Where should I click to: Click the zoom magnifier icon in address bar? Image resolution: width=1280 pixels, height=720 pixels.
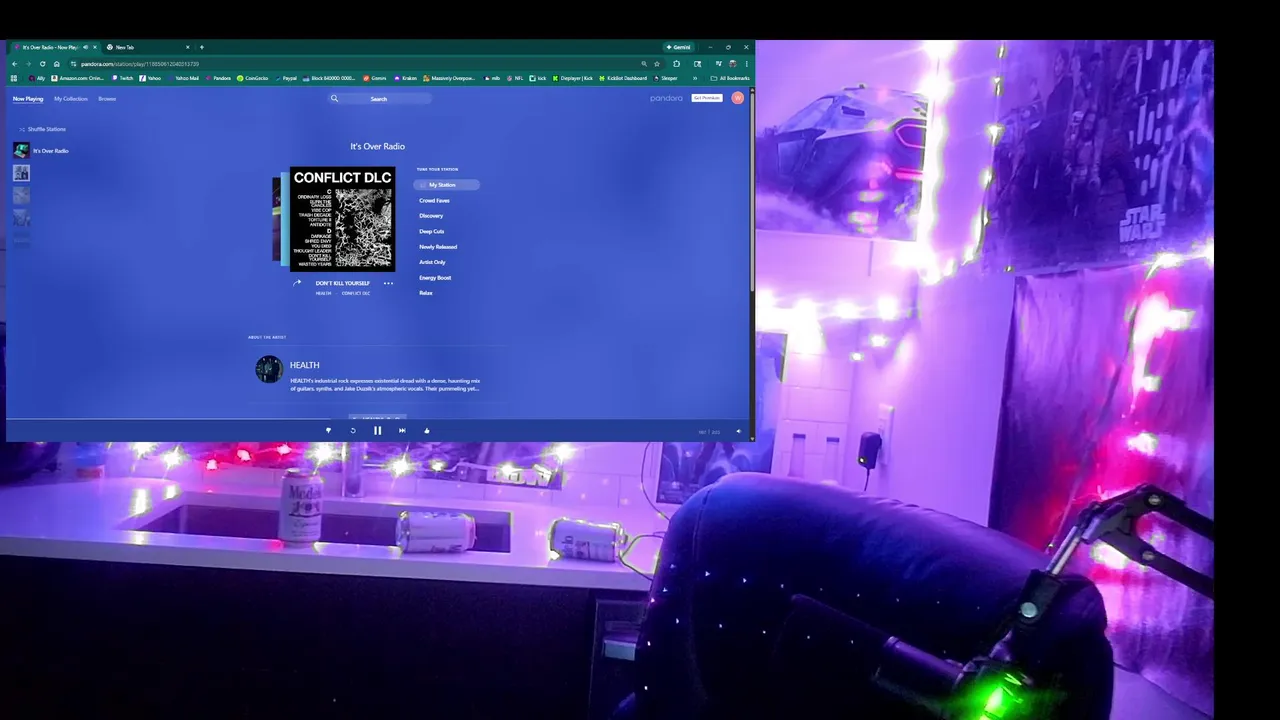pos(644,64)
